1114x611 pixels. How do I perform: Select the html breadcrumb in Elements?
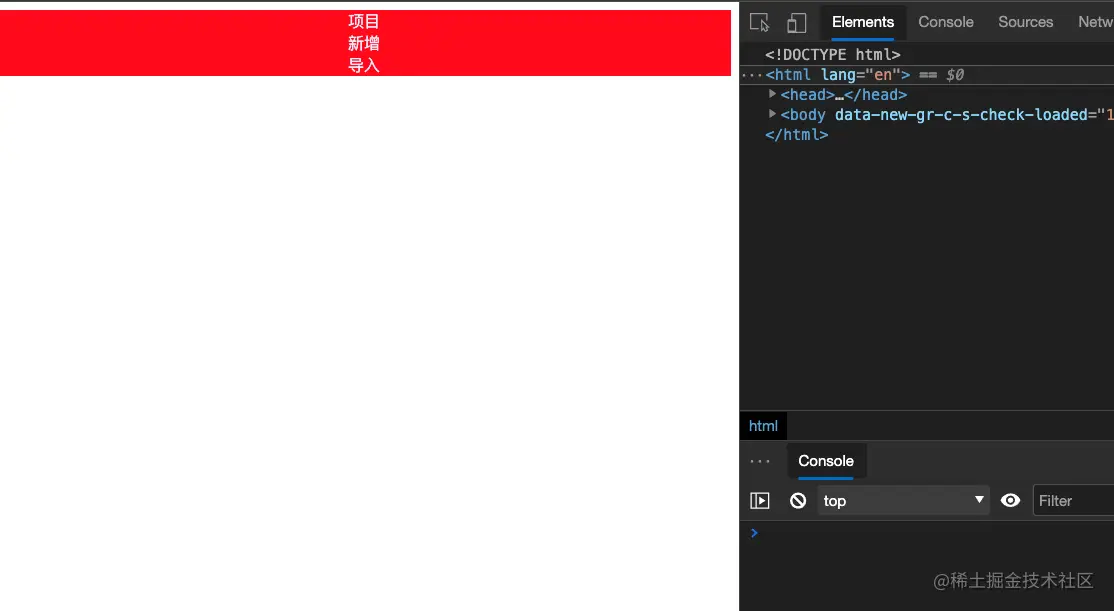tap(763, 425)
